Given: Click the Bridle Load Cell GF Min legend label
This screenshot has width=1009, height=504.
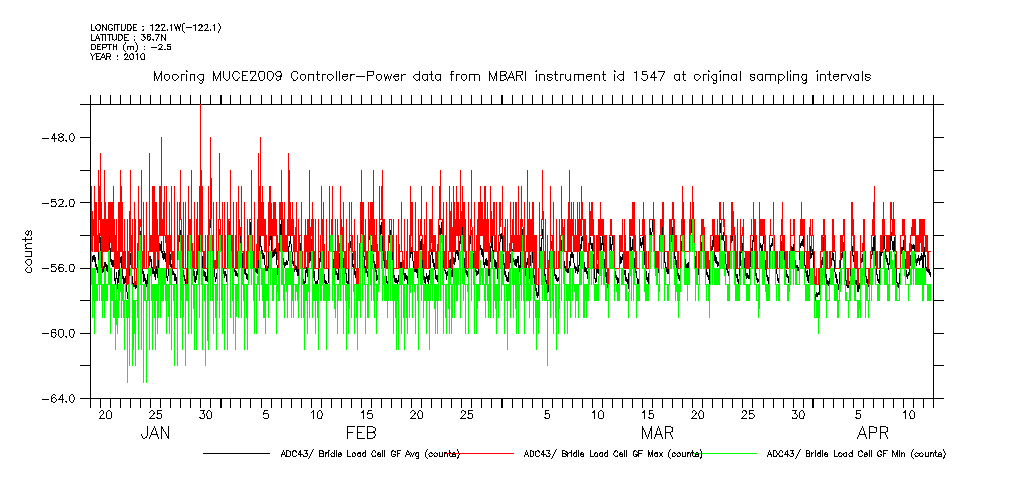Looking at the screenshot, I should coord(856,454).
